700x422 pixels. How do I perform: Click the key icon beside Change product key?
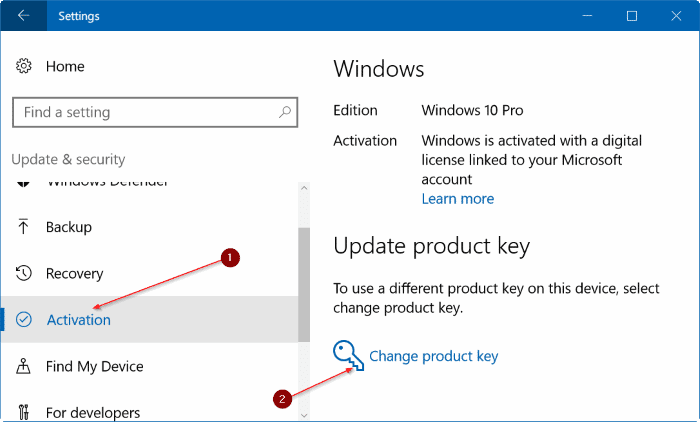point(347,356)
